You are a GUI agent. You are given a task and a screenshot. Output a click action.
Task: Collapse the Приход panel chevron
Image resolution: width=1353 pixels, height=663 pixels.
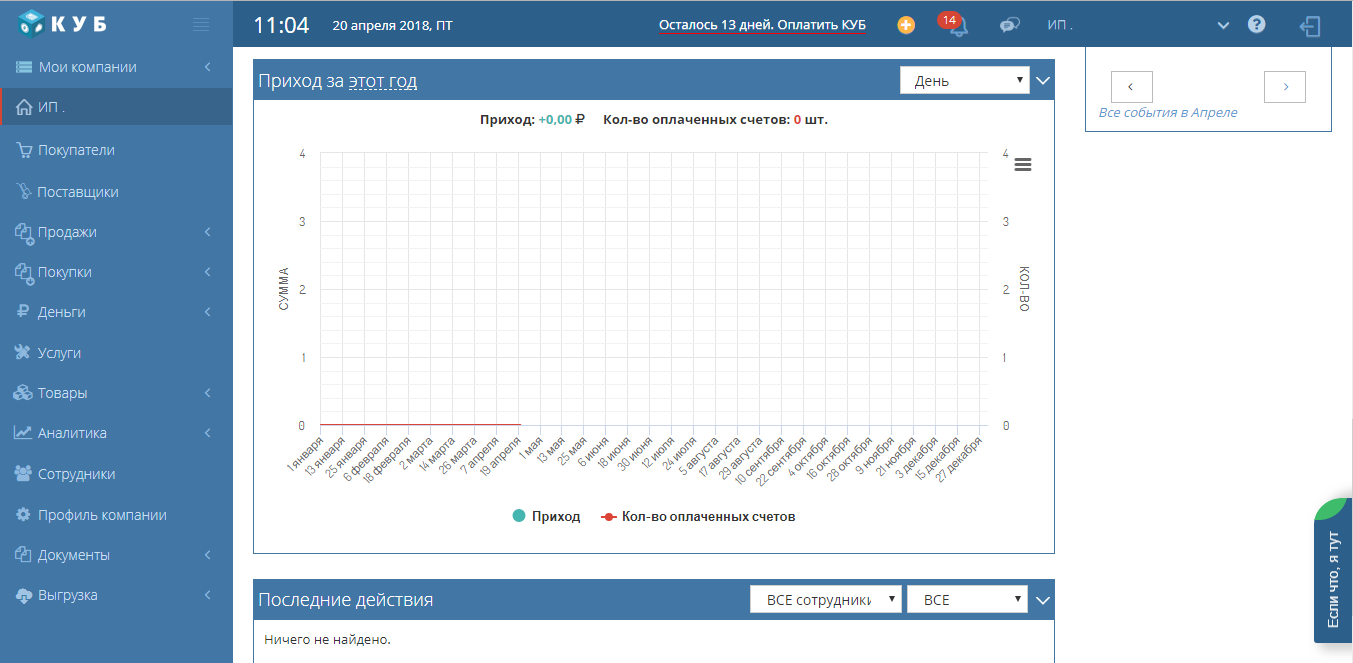pos(1043,81)
